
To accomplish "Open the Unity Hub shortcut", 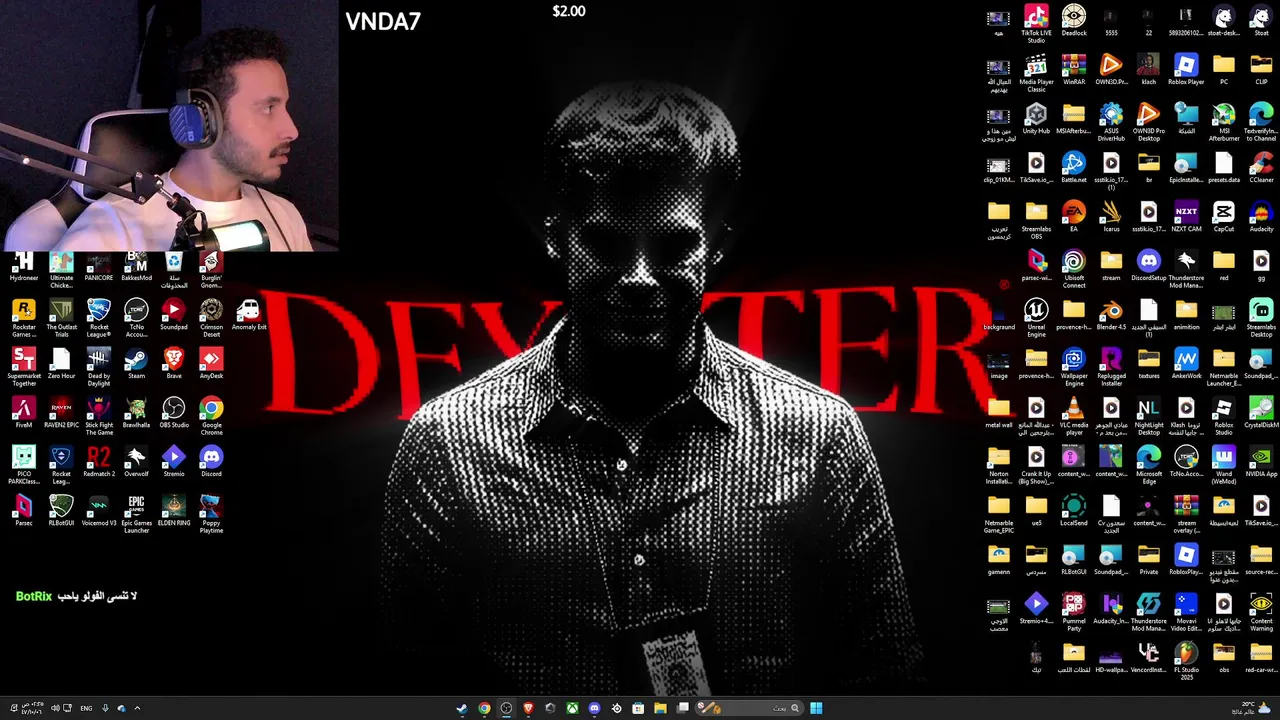I will [x=1036, y=119].
